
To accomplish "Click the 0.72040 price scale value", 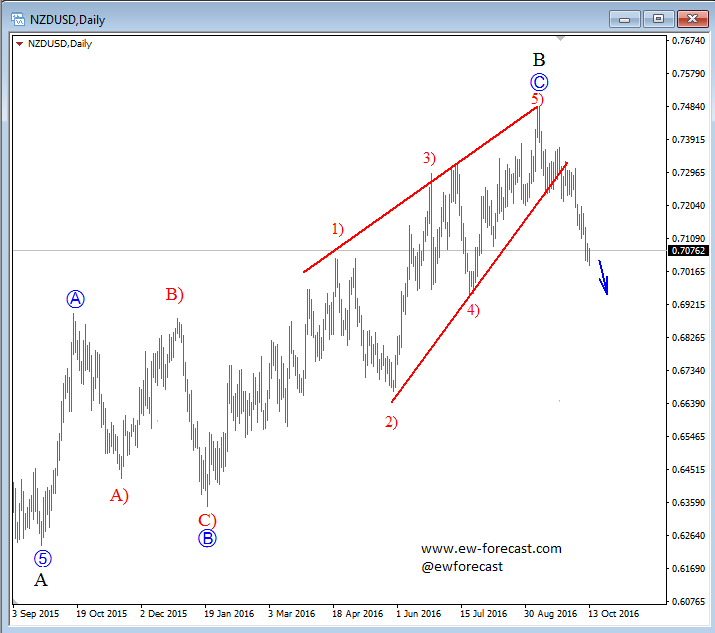I will pos(689,206).
